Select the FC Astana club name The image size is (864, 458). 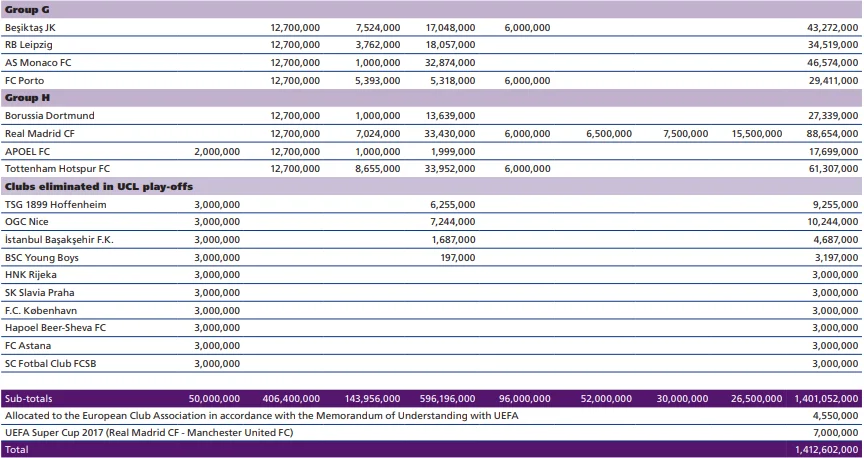(x=28, y=346)
